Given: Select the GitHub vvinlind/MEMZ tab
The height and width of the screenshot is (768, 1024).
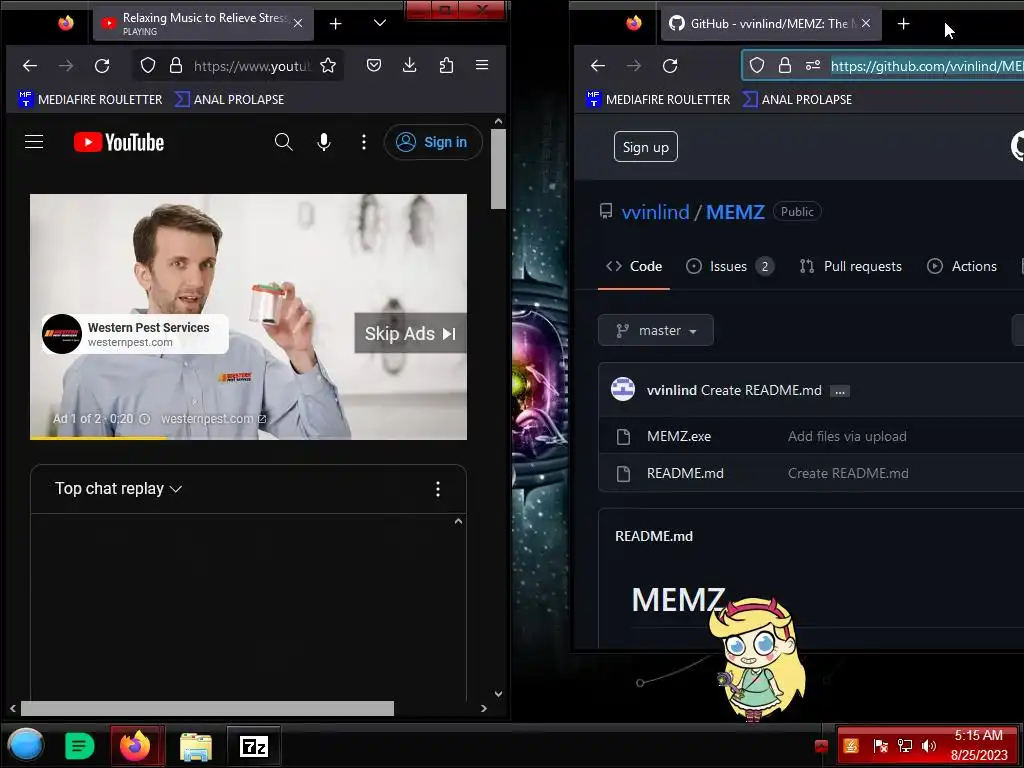Looking at the screenshot, I should point(761,24).
